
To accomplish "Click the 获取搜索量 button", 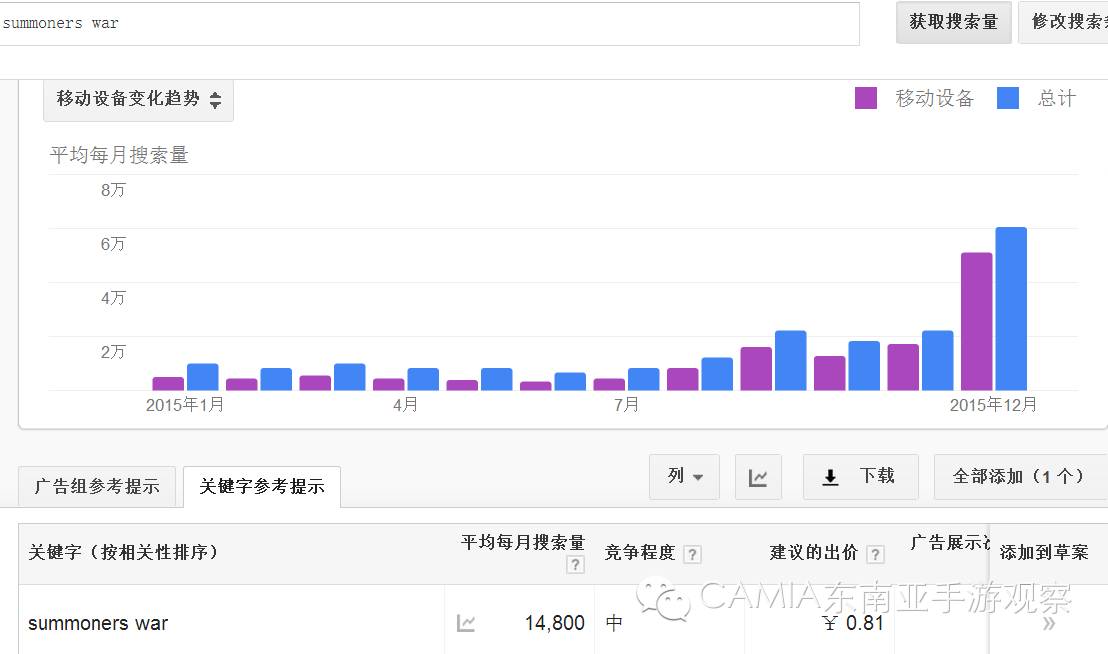I will [x=953, y=23].
